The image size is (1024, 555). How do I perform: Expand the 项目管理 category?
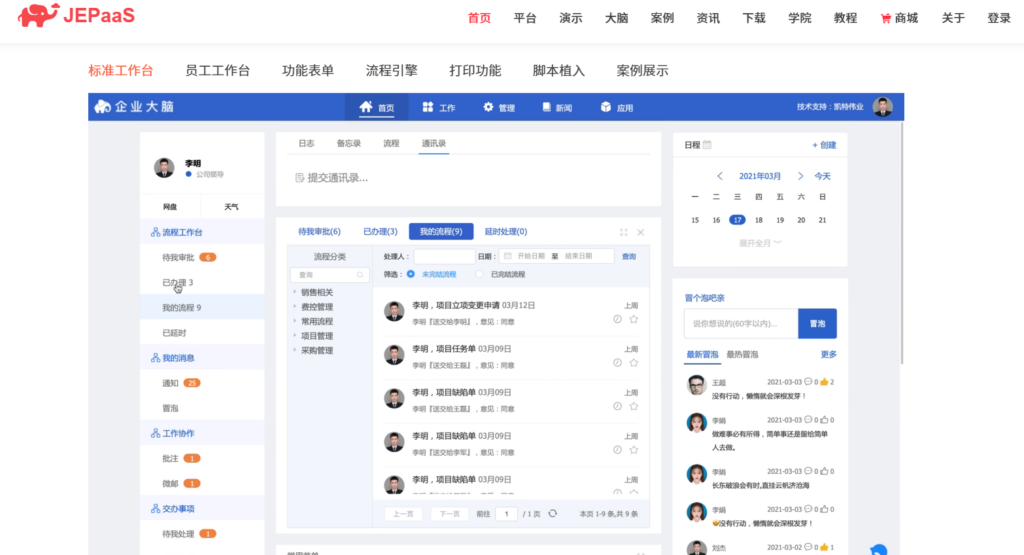(295, 336)
